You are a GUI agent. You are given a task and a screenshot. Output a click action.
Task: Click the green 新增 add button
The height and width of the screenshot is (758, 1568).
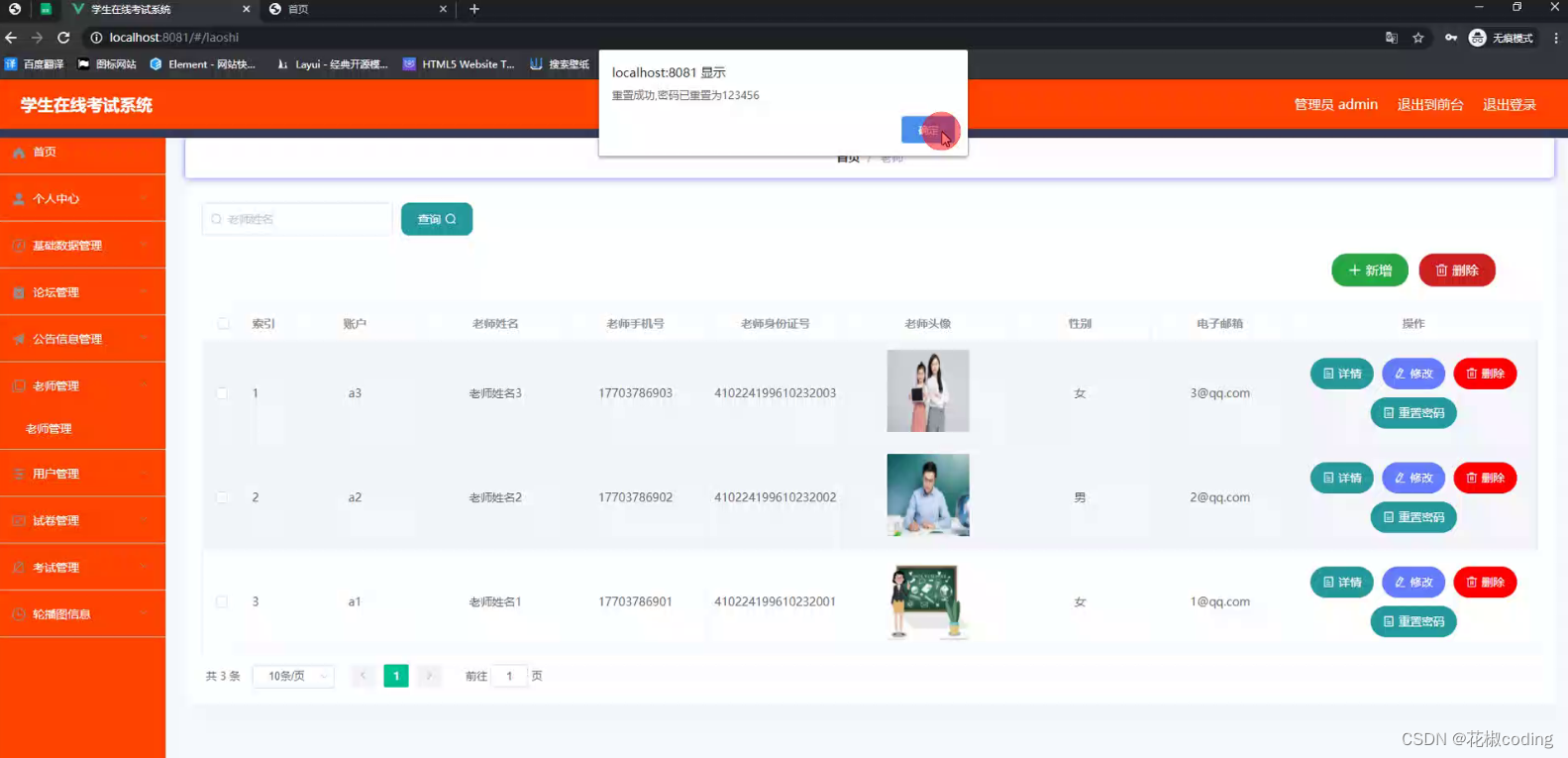pos(1370,271)
